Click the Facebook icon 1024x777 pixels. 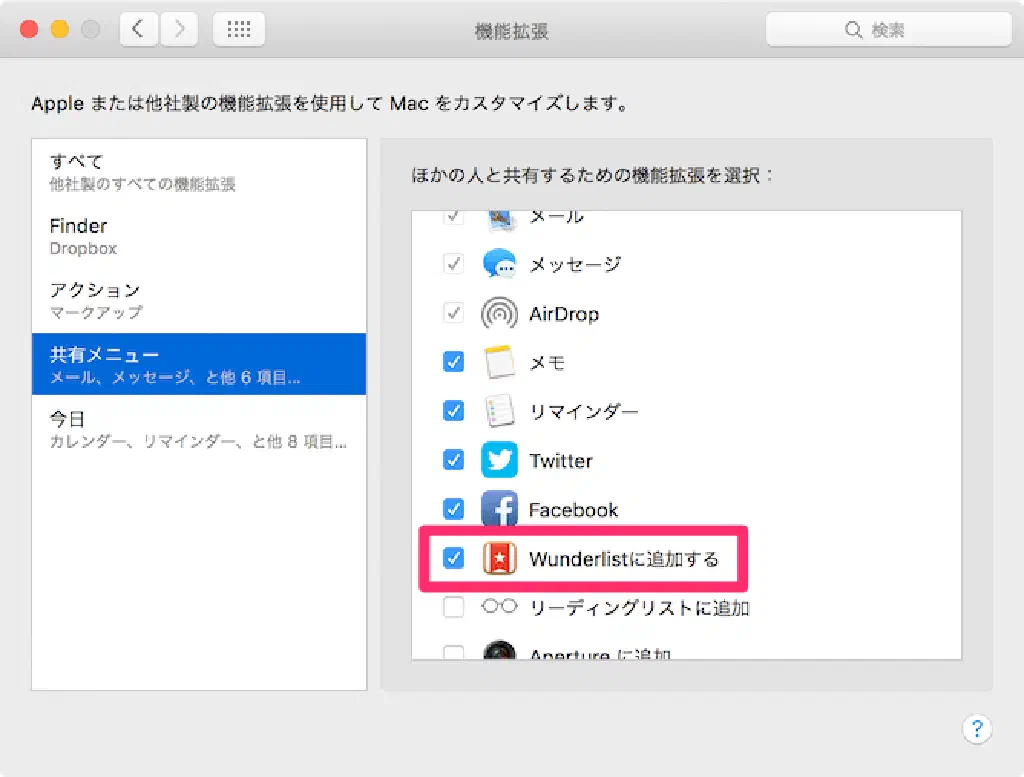click(499, 509)
